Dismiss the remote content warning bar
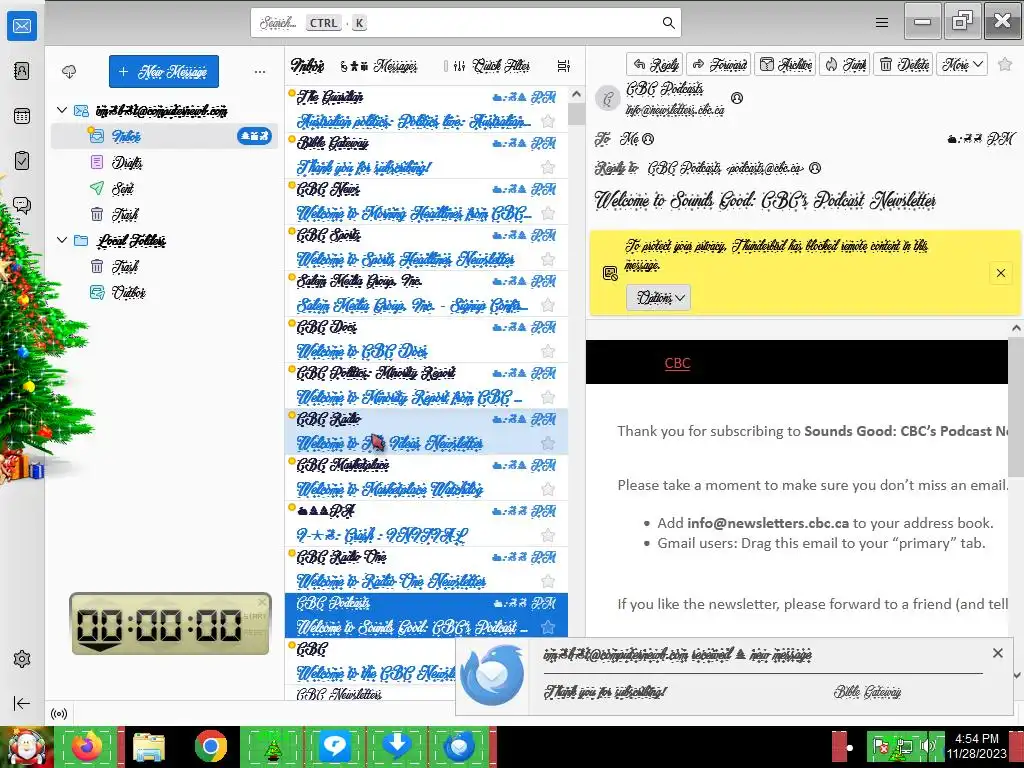1024x768 pixels. tap(1000, 273)
